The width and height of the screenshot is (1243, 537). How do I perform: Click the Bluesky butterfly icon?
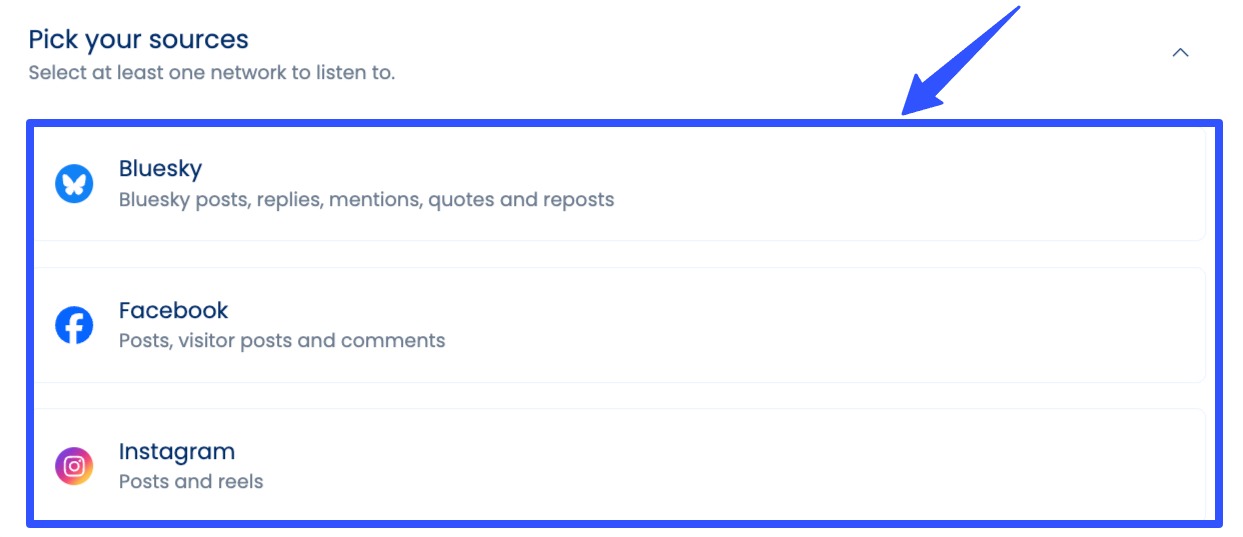coord(74,184)
